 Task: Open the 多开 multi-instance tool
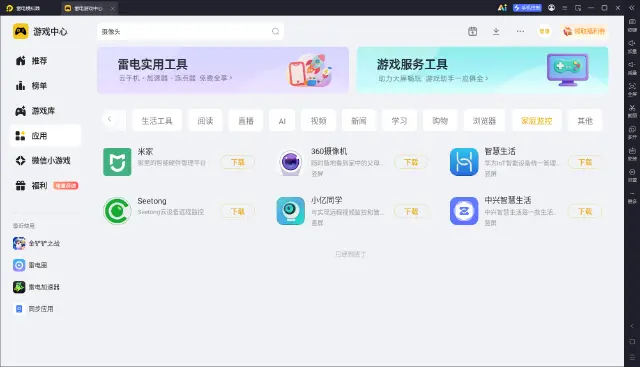tap(632, 132)
